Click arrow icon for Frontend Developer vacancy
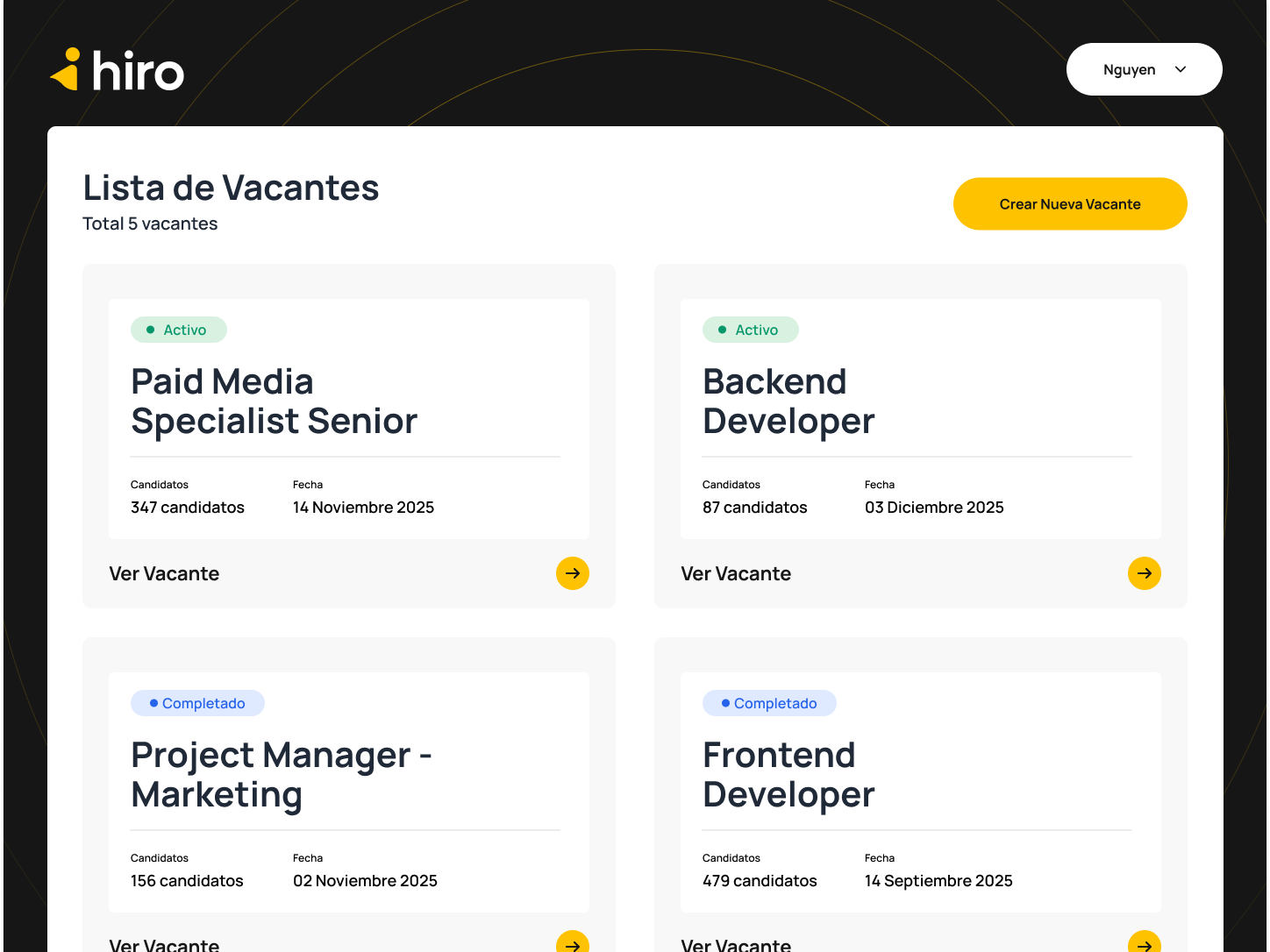1270x952 pixels. click(1145, 941)
